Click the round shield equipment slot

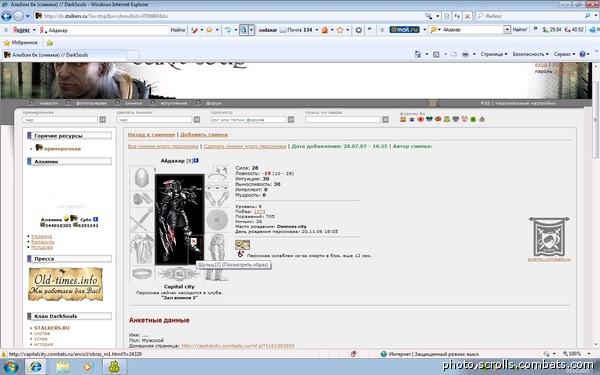[x=217, y=220]
